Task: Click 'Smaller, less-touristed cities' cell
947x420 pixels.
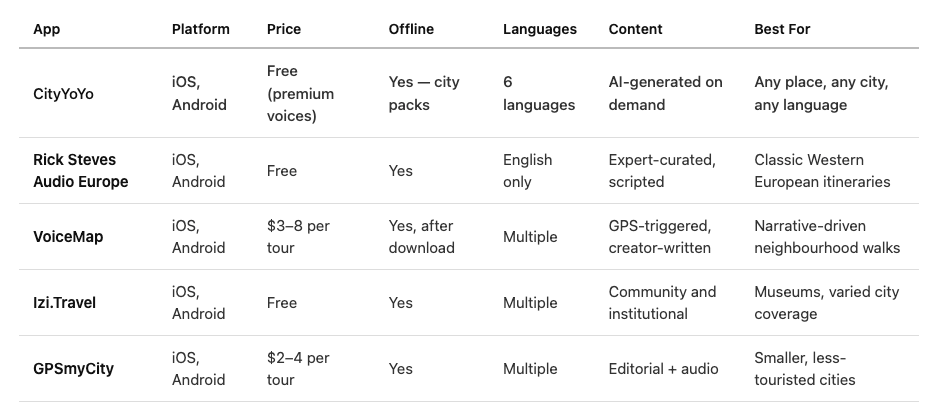Action: point(805,368)
